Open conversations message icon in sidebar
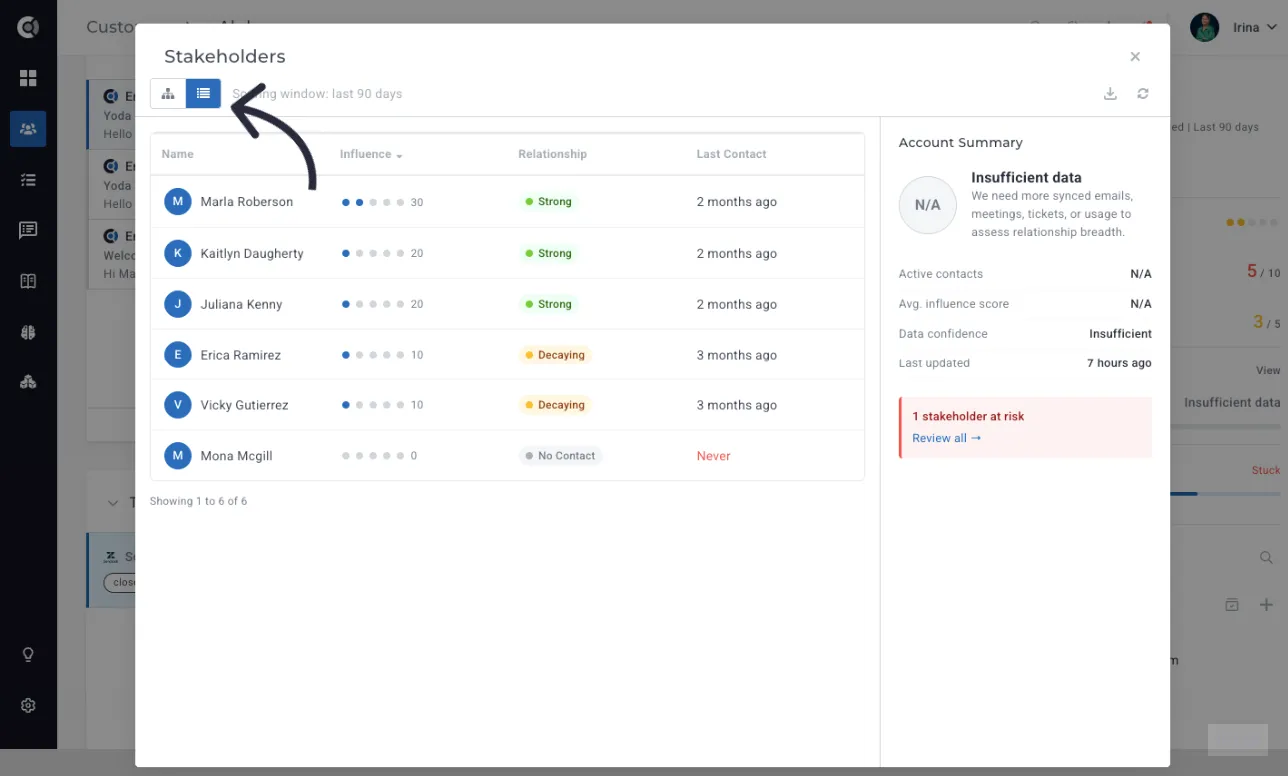The width and height of the screenshot is (1288, 776). coord(28,230)
